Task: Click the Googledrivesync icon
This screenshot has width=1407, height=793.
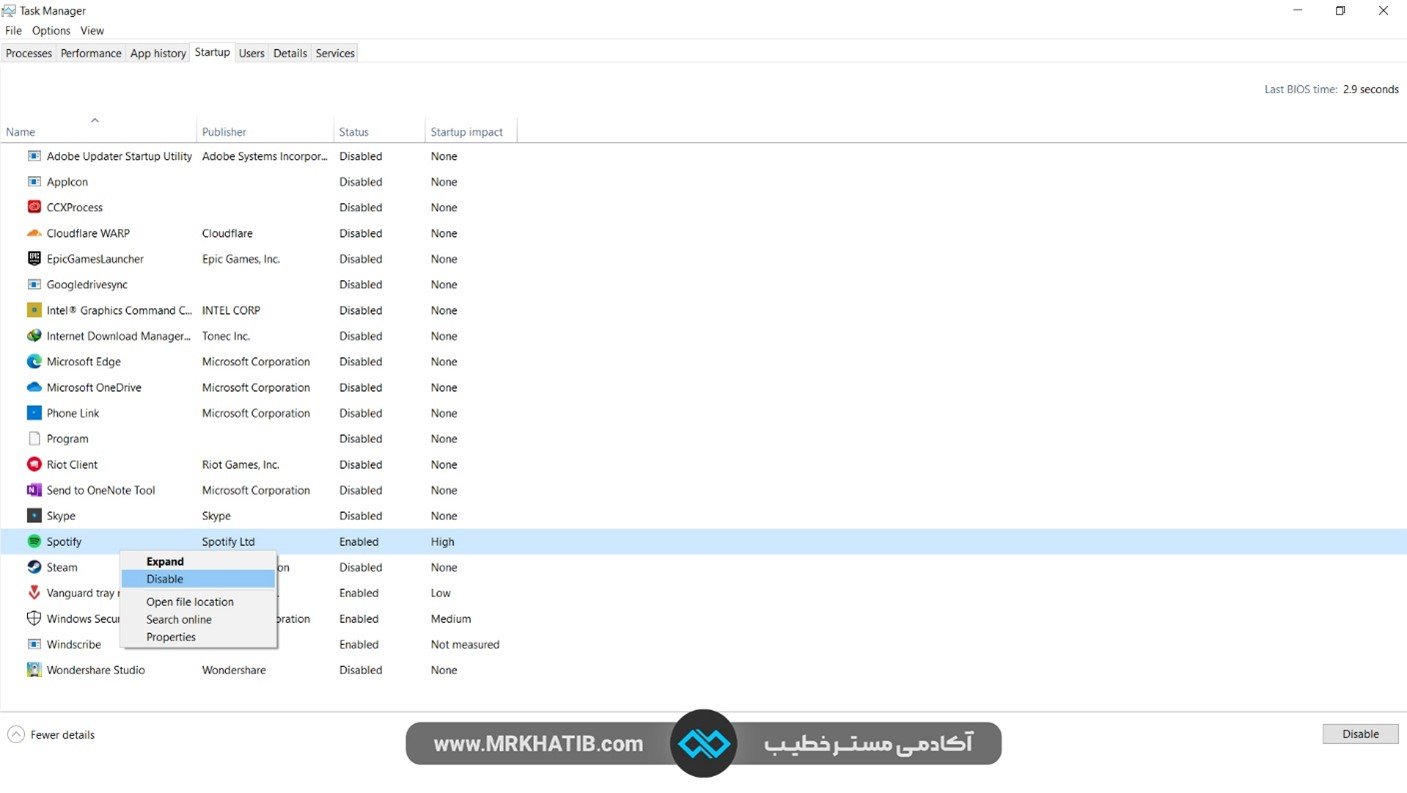Action: pyautogui.click(x=34, y=285)
